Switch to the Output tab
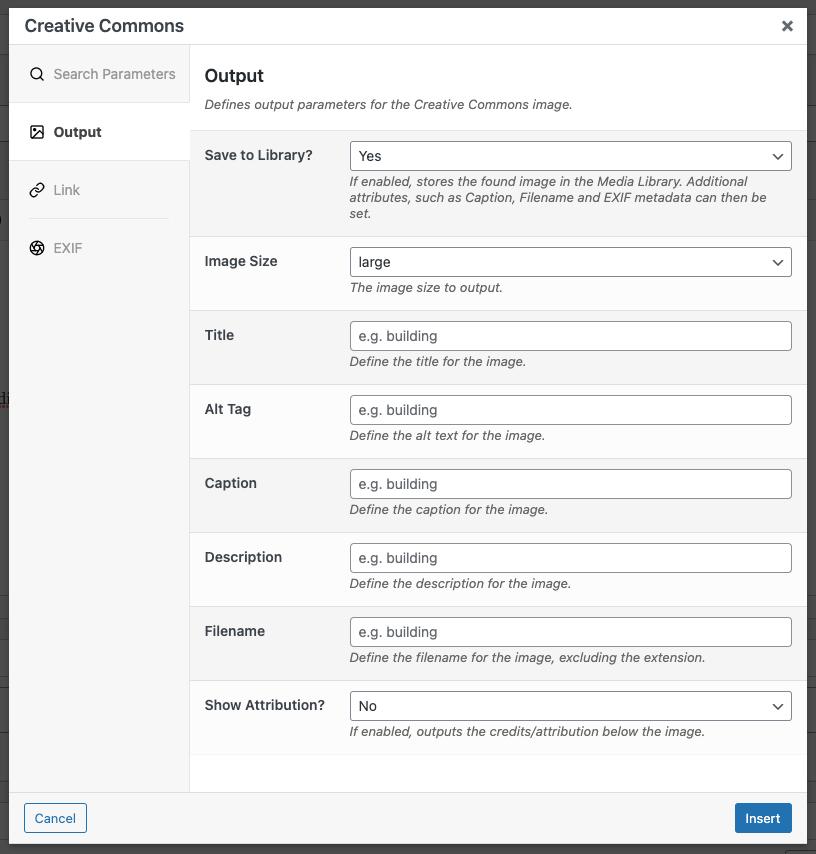 tap(99, 132)
